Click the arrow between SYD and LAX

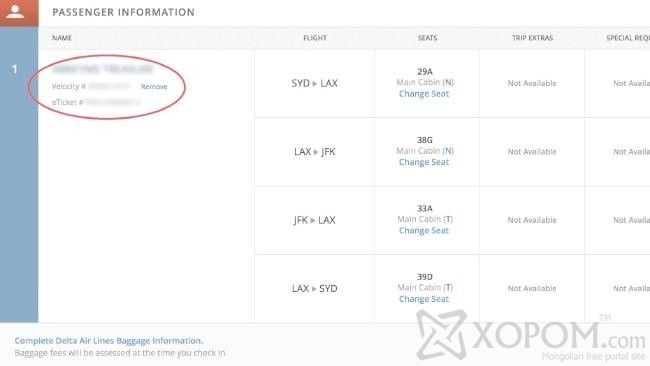click(315, 84)
